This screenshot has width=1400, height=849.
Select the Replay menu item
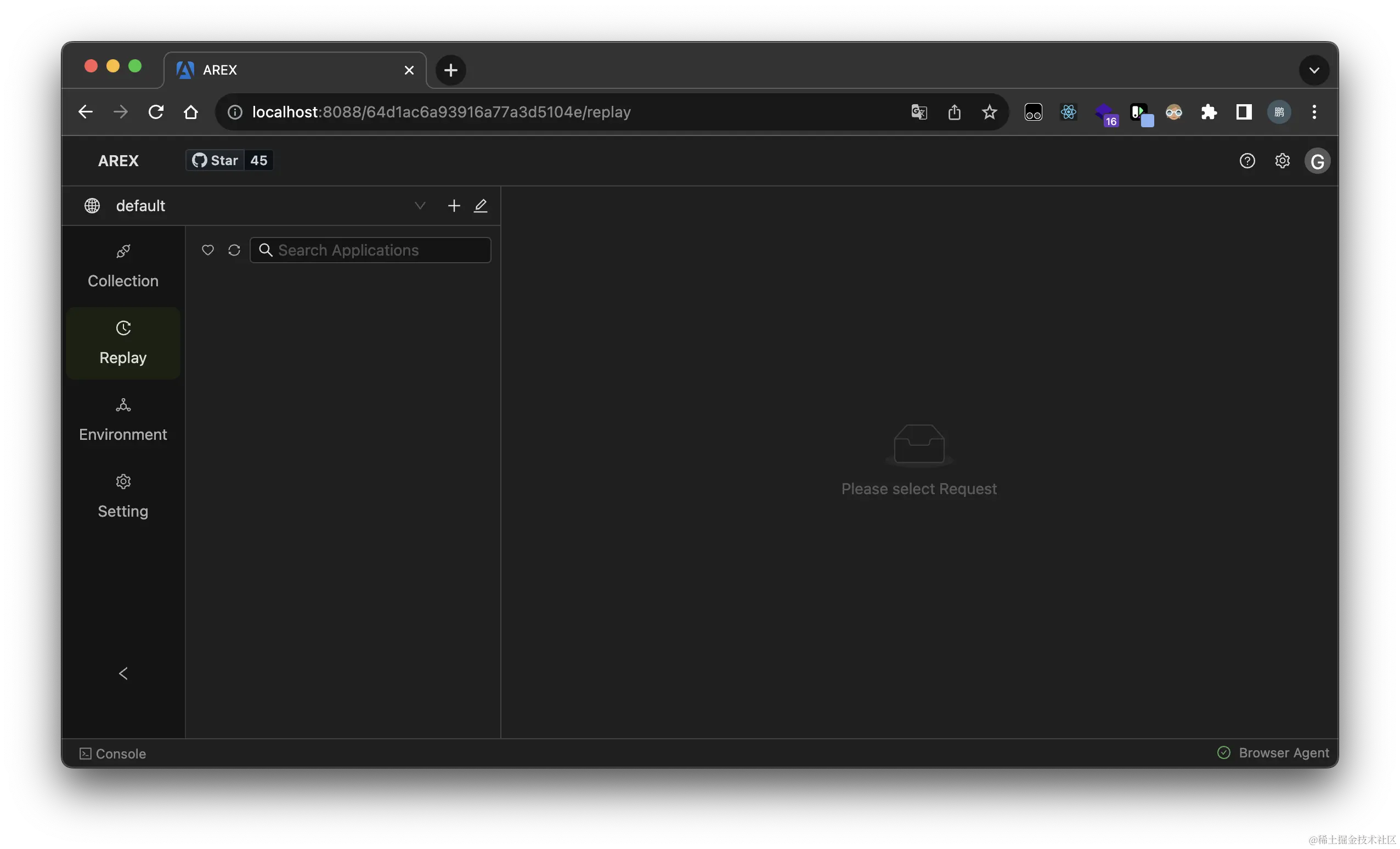point(123,343)
